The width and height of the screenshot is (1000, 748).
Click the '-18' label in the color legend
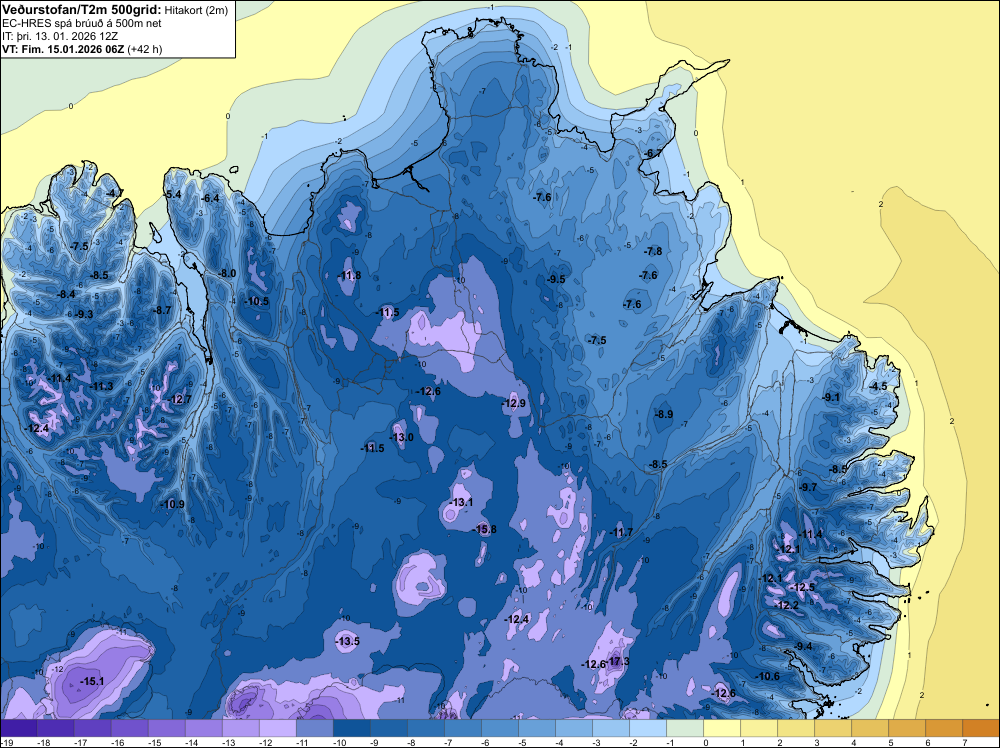(x=44, y=743)
